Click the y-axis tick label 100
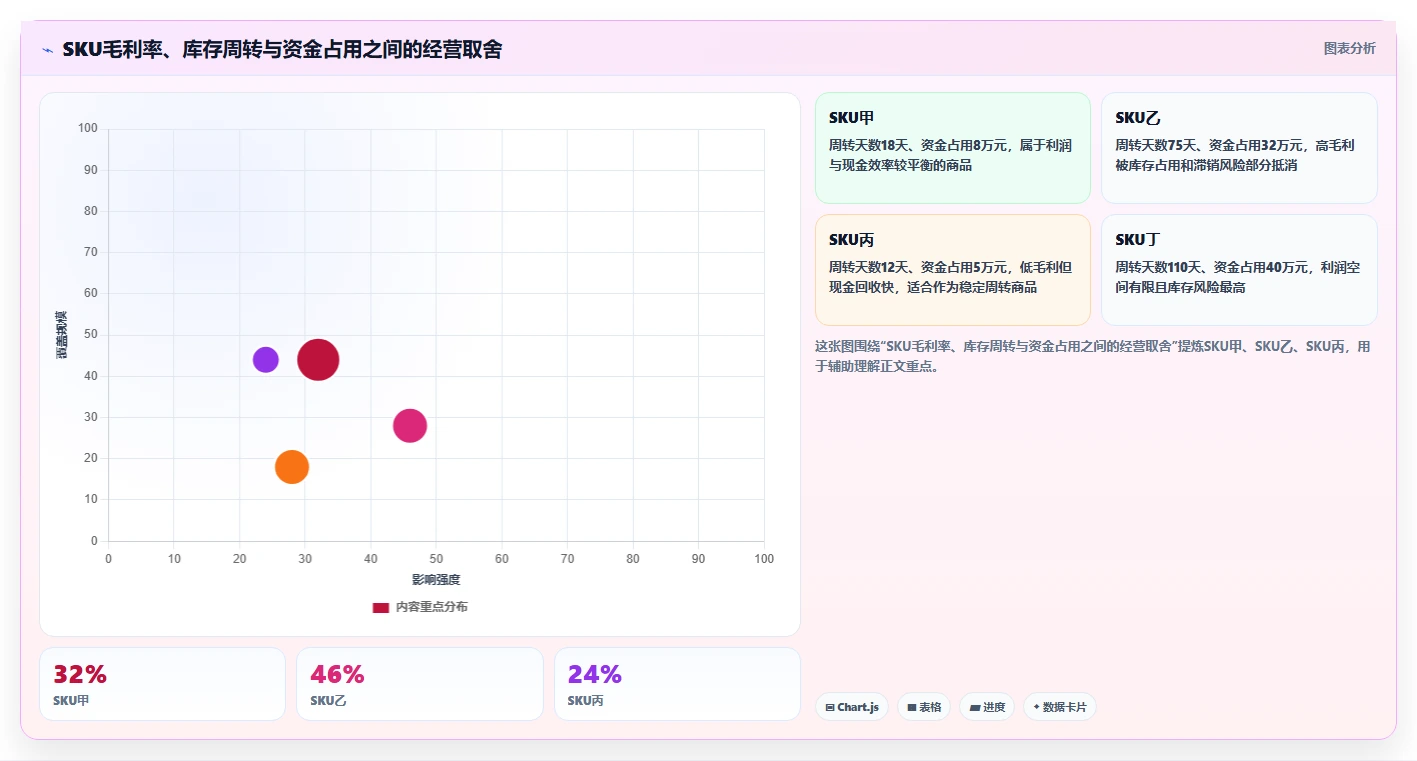The height and width of the screenshot is (761, 1417). click(x=88, y=128)
